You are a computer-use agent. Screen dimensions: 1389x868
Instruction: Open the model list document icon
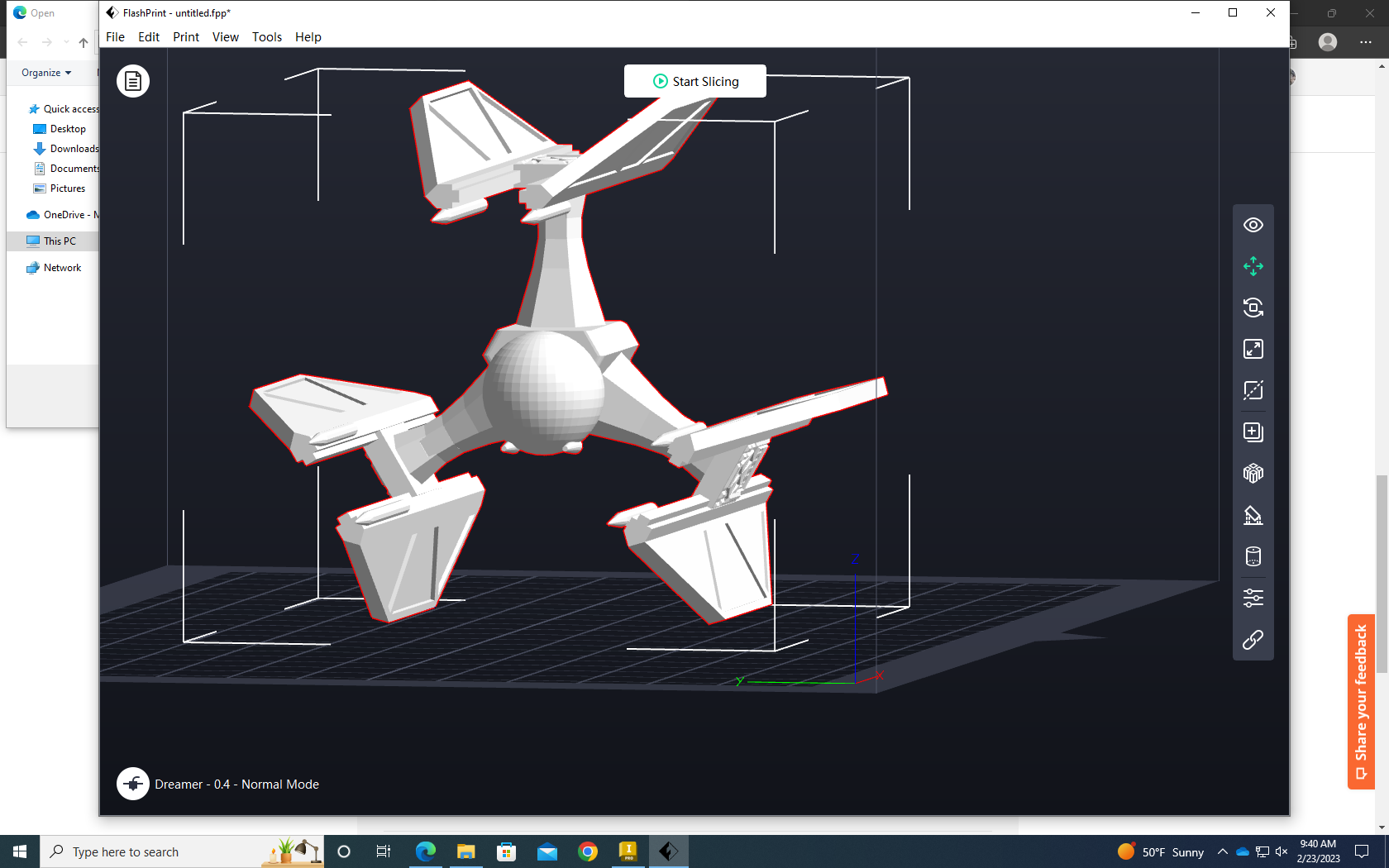[x=133, y=81]
